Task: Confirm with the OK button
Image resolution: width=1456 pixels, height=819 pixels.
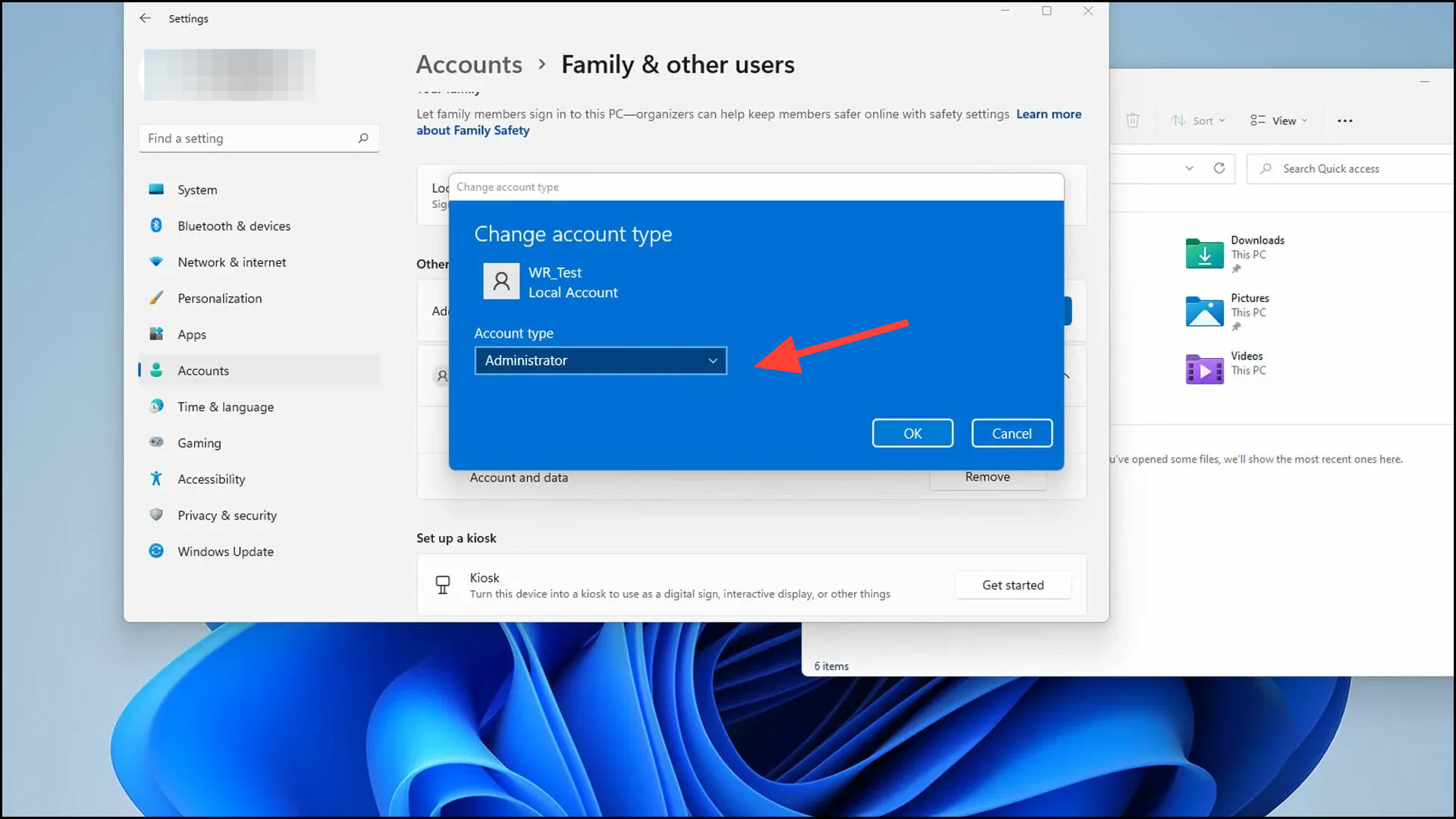Action: point(912,433)
